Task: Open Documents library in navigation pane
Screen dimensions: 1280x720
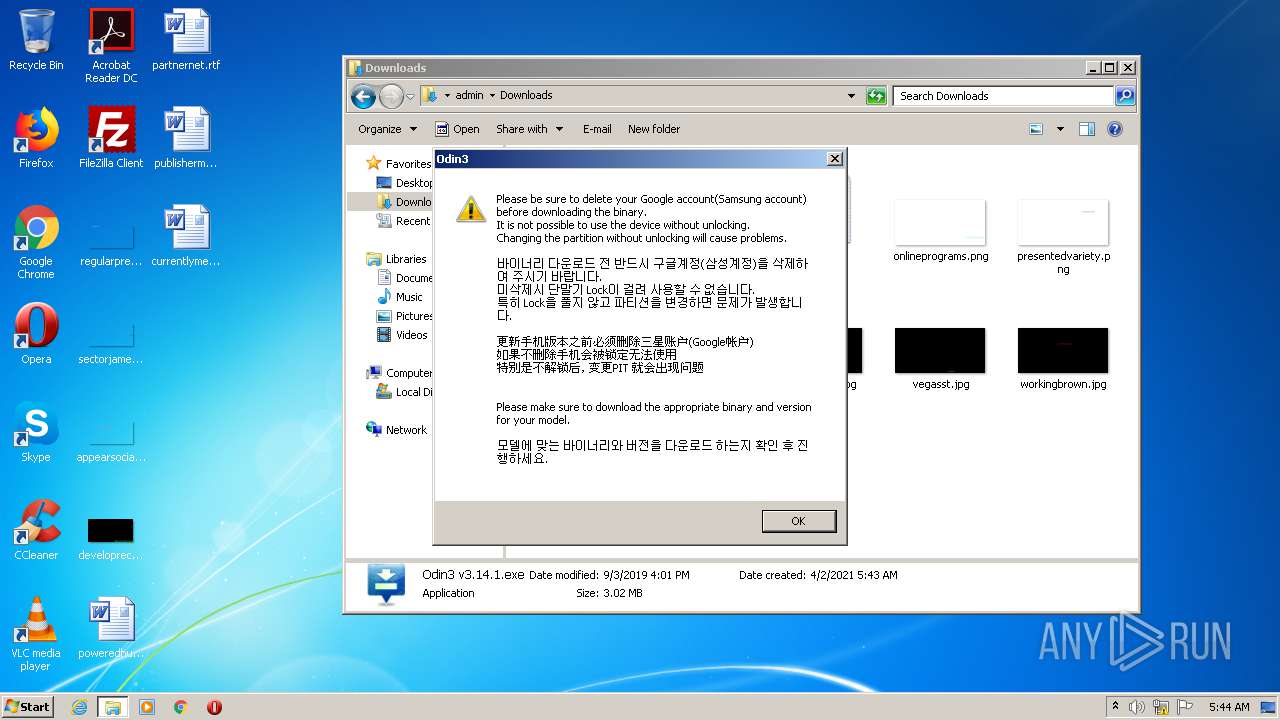Action: click(x=404, y=278)
